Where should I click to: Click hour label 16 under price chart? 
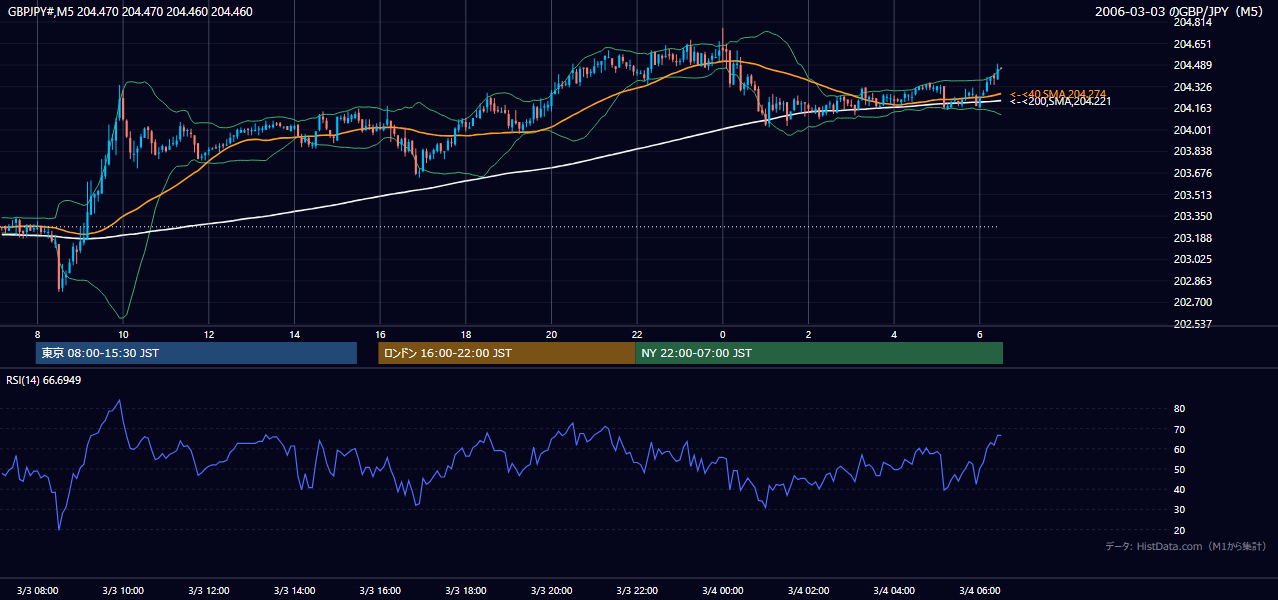(380, 334)
